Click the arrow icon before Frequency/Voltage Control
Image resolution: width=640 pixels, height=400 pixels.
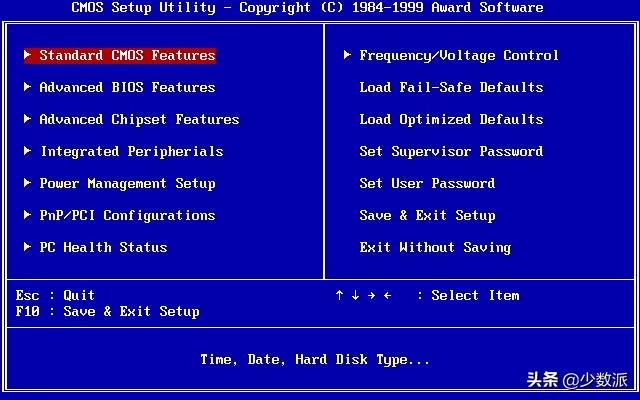(x=347, y=55)
